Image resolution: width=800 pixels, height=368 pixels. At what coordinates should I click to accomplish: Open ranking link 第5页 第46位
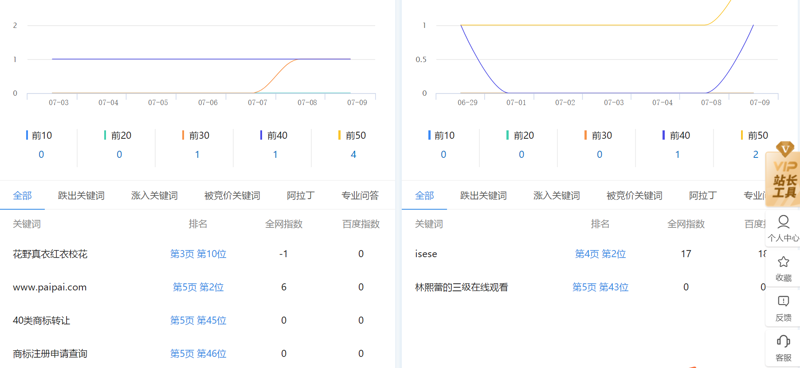(x=198, y=354)
